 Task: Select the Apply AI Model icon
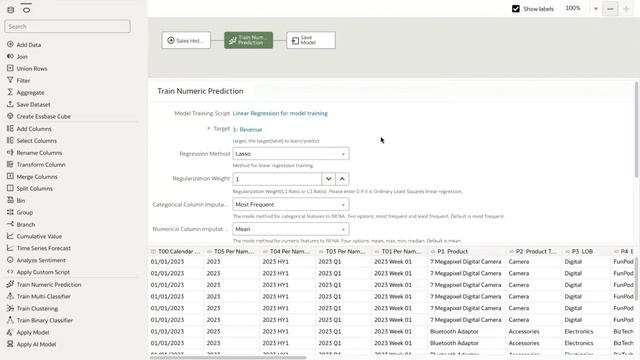click(x=10, y=344)
